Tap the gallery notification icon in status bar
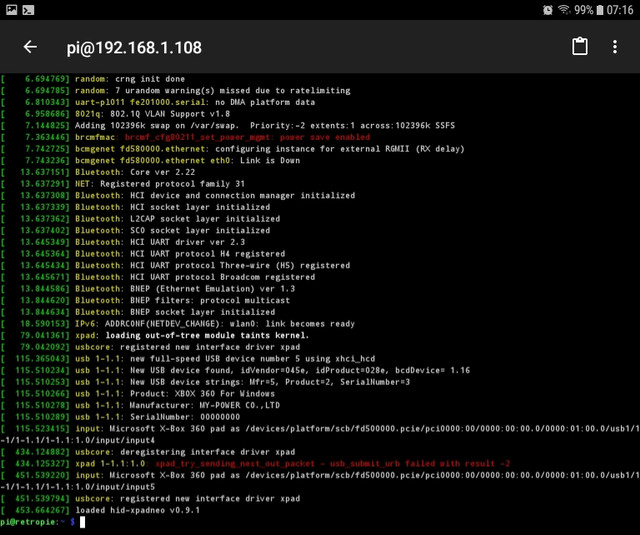The width and height of the screenshot is (640, 535). (11, 9)
